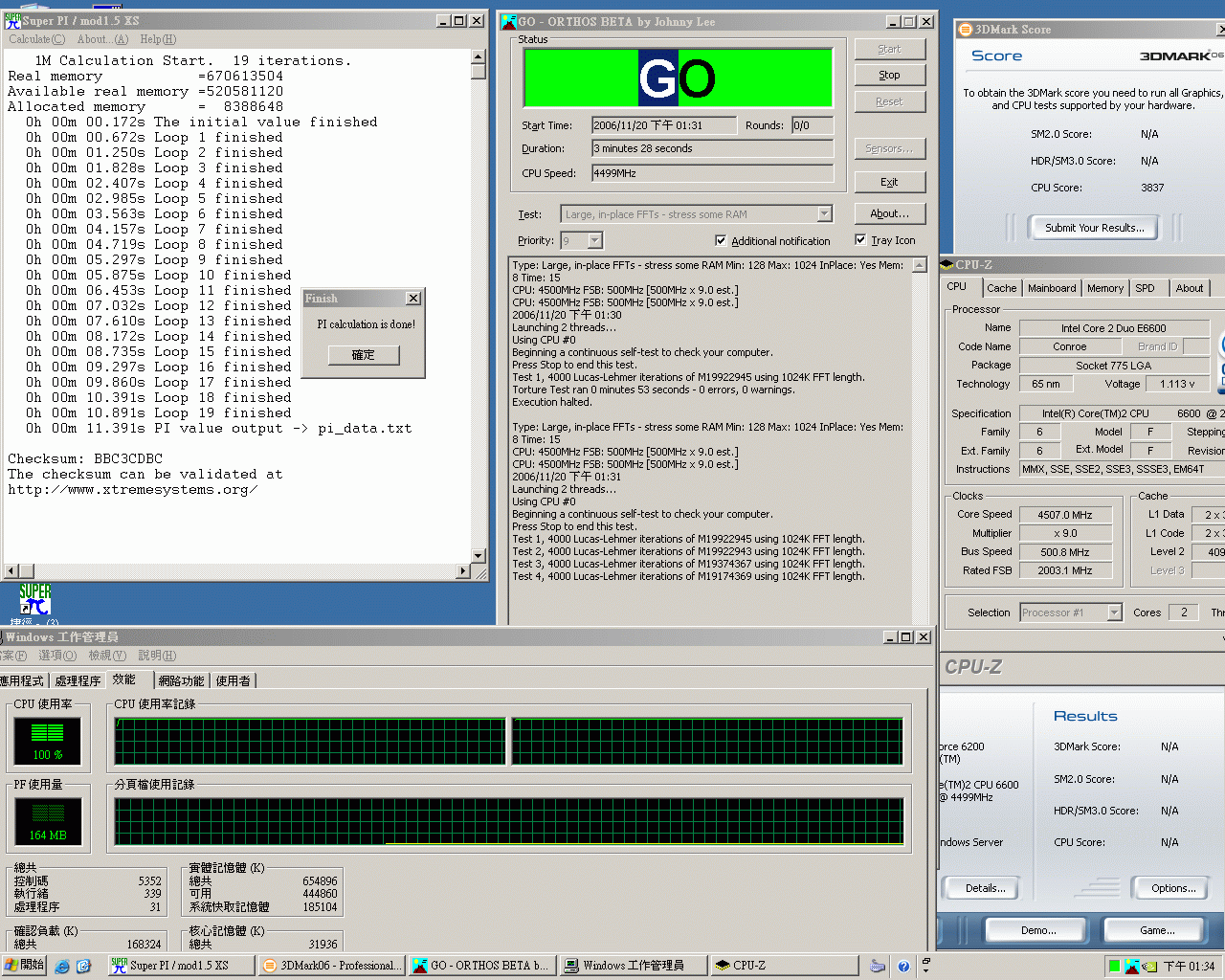Click the system clock showing 下午 01:34
Viewport: 1225px width, 980px height.
point(1189,967)
